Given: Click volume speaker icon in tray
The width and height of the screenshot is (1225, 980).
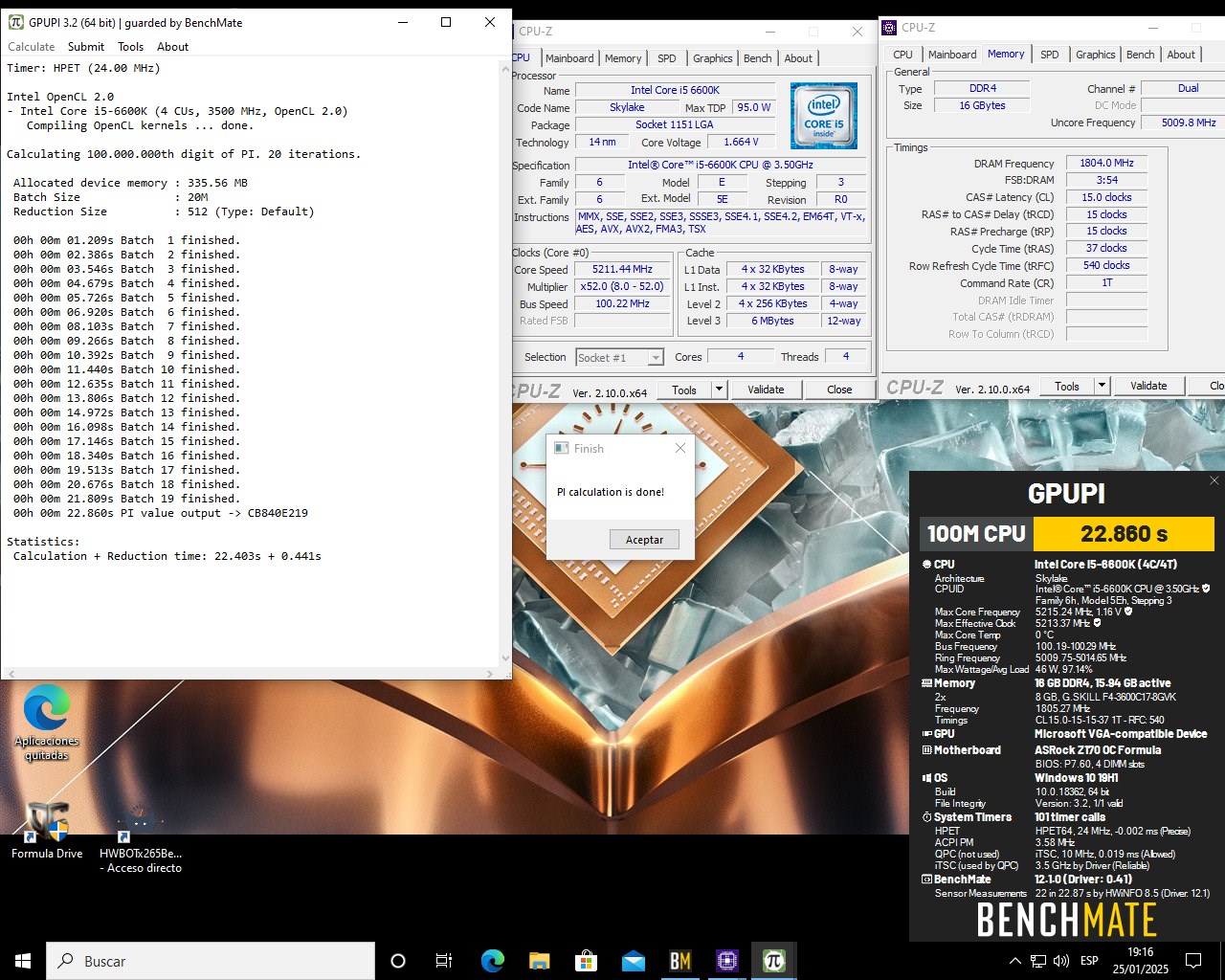Looking at the screenshot, I should coord(1060,961).
